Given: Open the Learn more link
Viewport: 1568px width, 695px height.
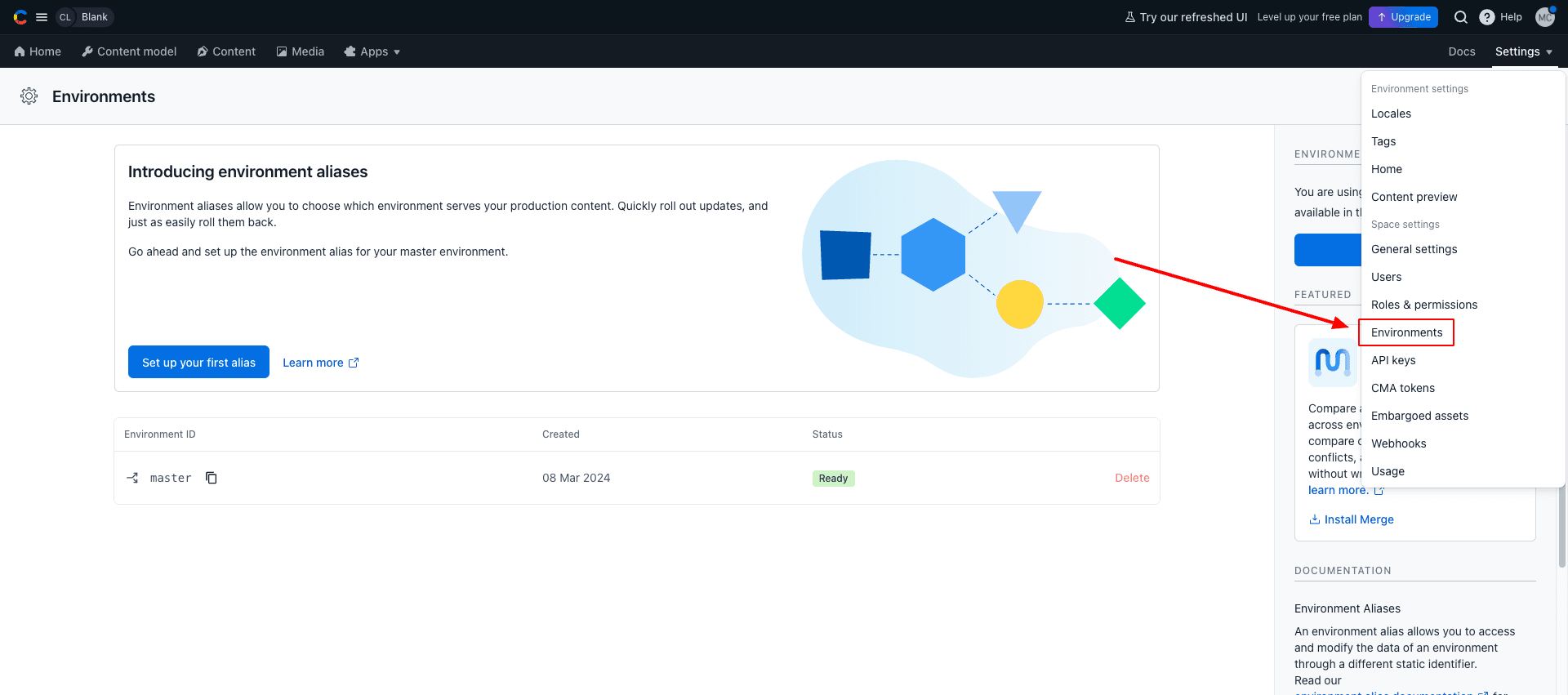Looking at the screenshot, I should click(320, 363).
